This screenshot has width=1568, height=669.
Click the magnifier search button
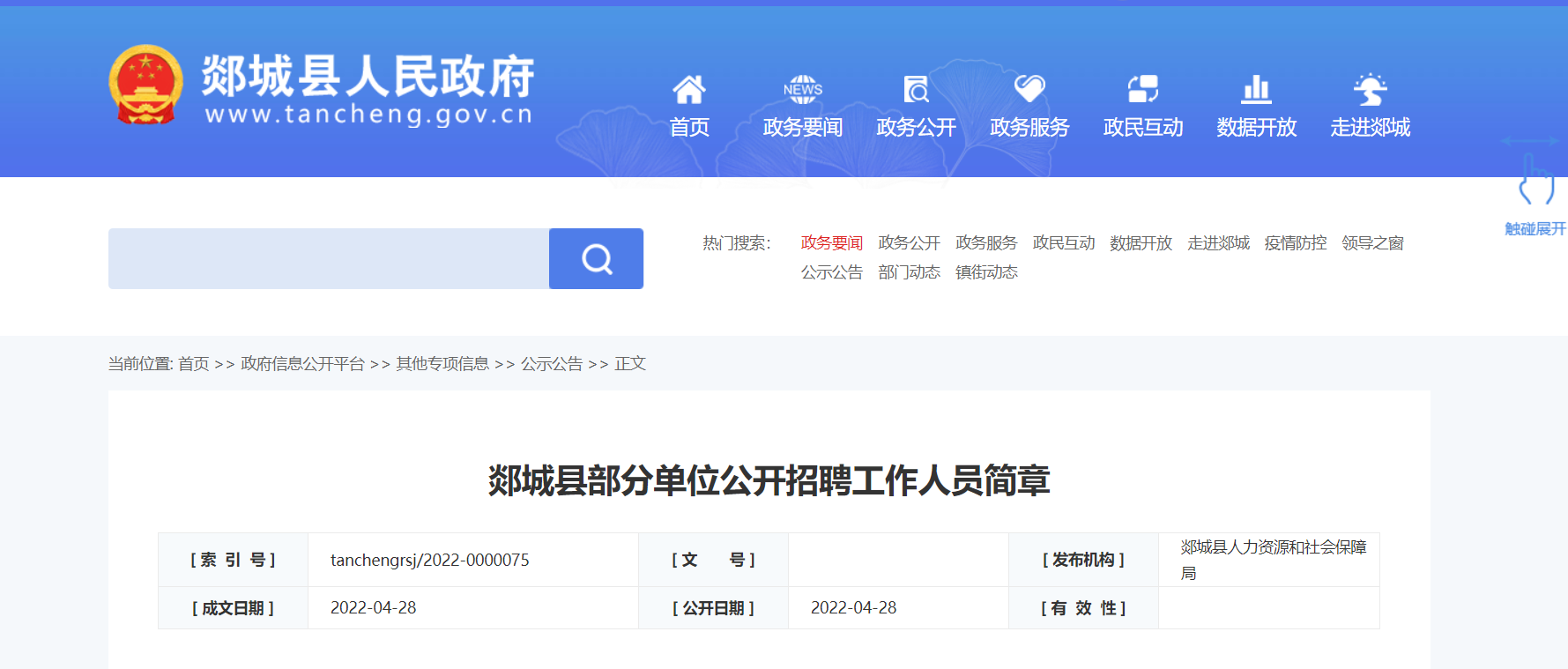[x=596, y=259]
